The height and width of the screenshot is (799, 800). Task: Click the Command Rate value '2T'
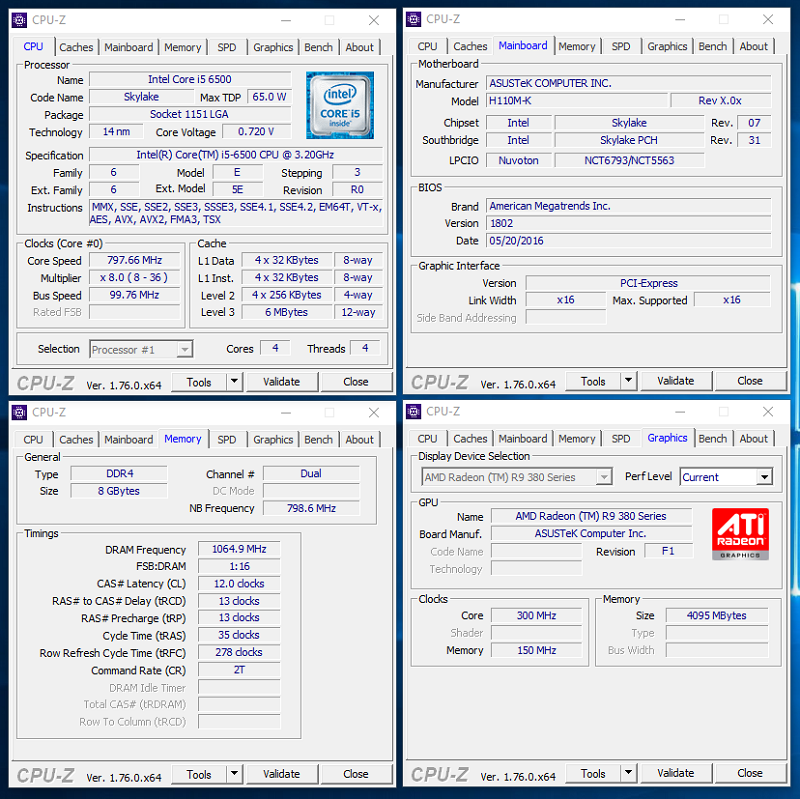(x=239, y=670)
